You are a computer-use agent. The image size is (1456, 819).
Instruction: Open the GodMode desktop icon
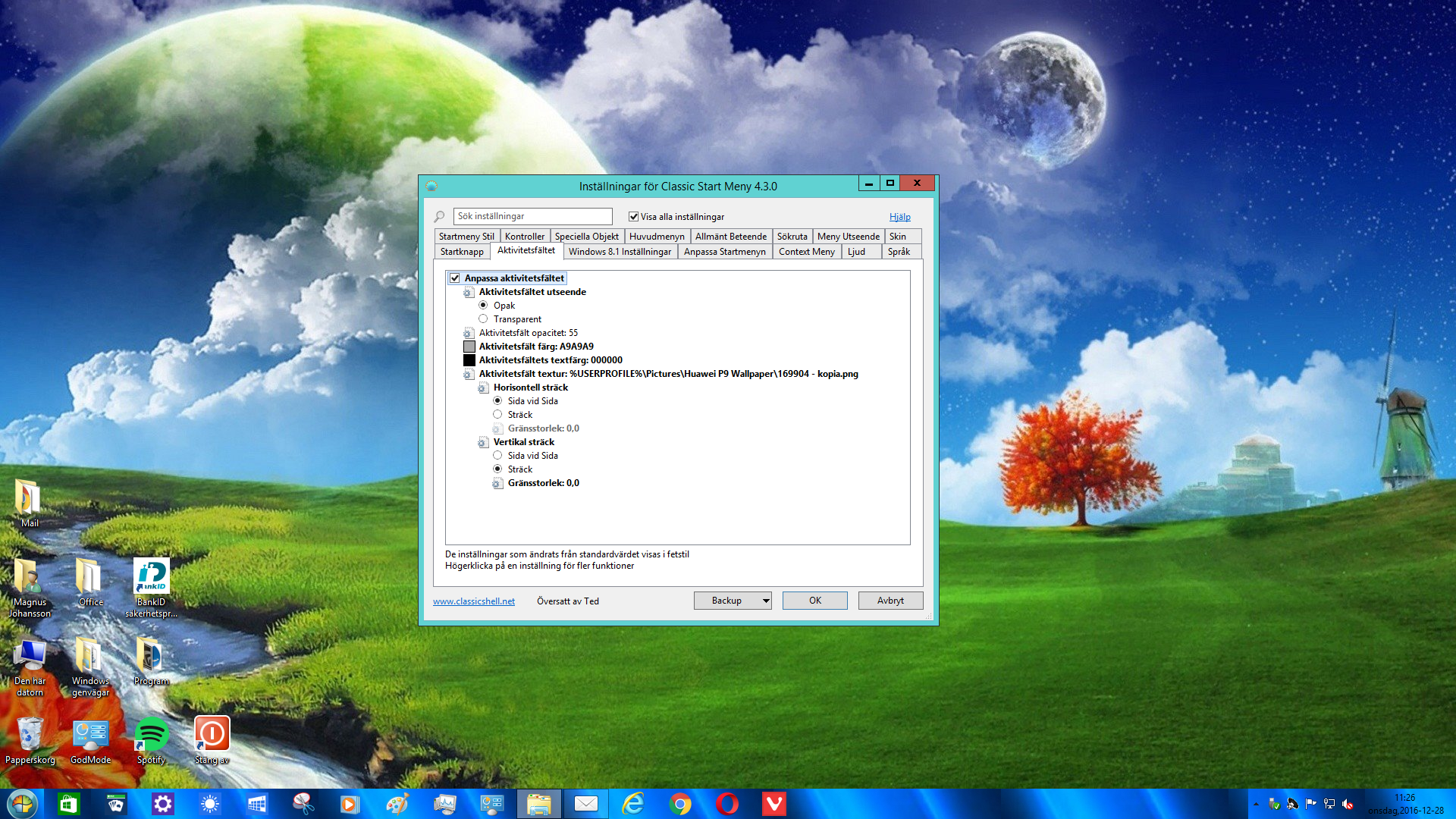[x=90, y=734]
